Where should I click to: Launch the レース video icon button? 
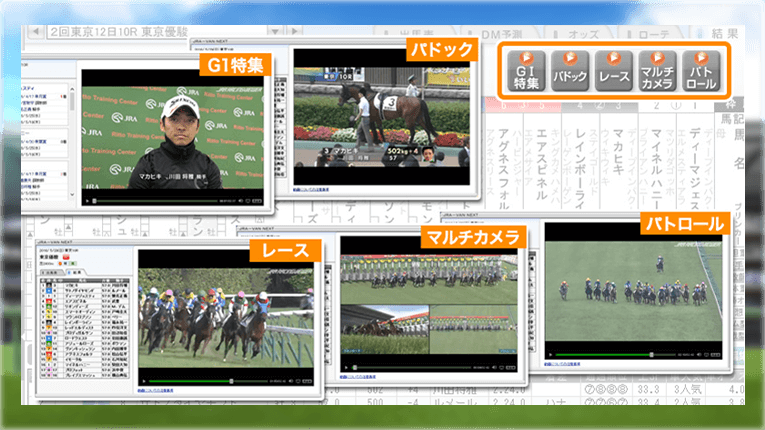pyautogui.click(x=612, y=71)
